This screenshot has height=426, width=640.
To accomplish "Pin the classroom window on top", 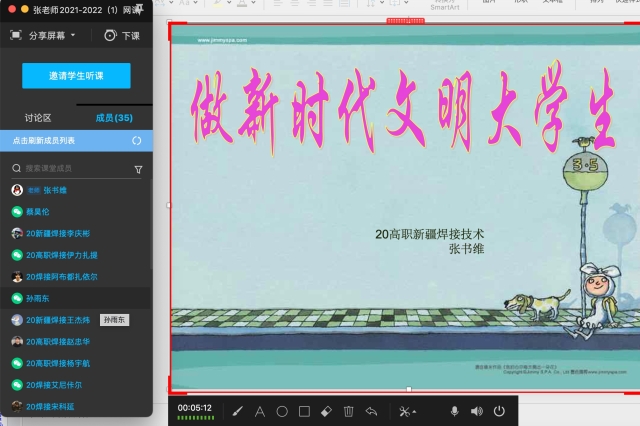I will click(141, 10).
